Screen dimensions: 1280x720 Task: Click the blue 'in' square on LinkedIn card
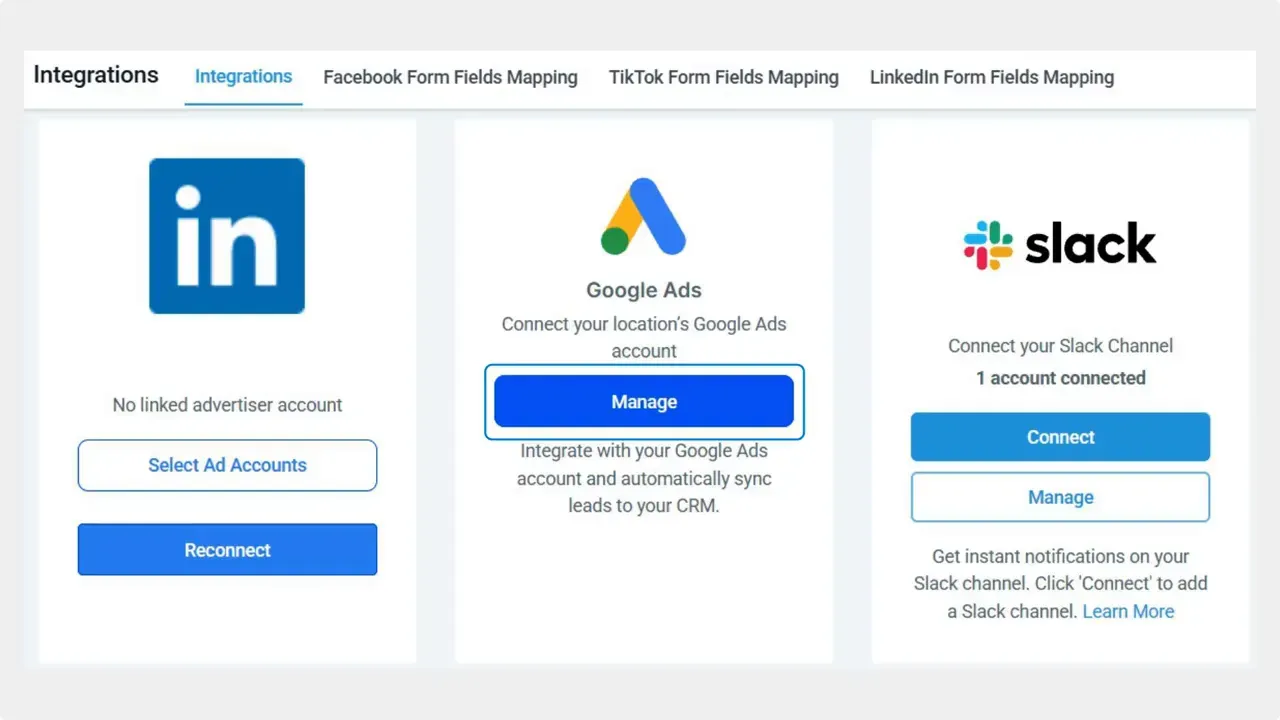226,235
